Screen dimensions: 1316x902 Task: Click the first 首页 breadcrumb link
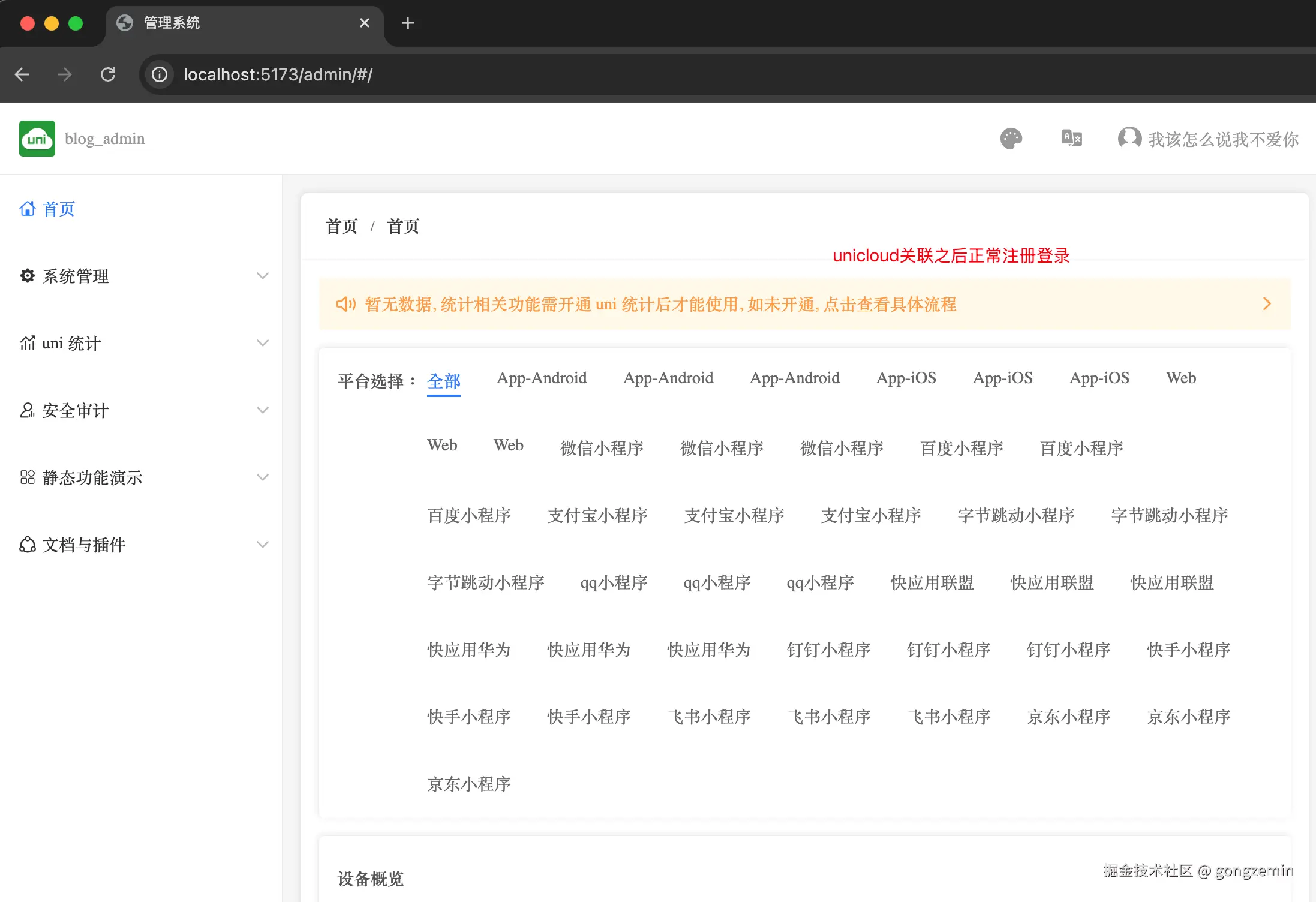pos(341,227)
